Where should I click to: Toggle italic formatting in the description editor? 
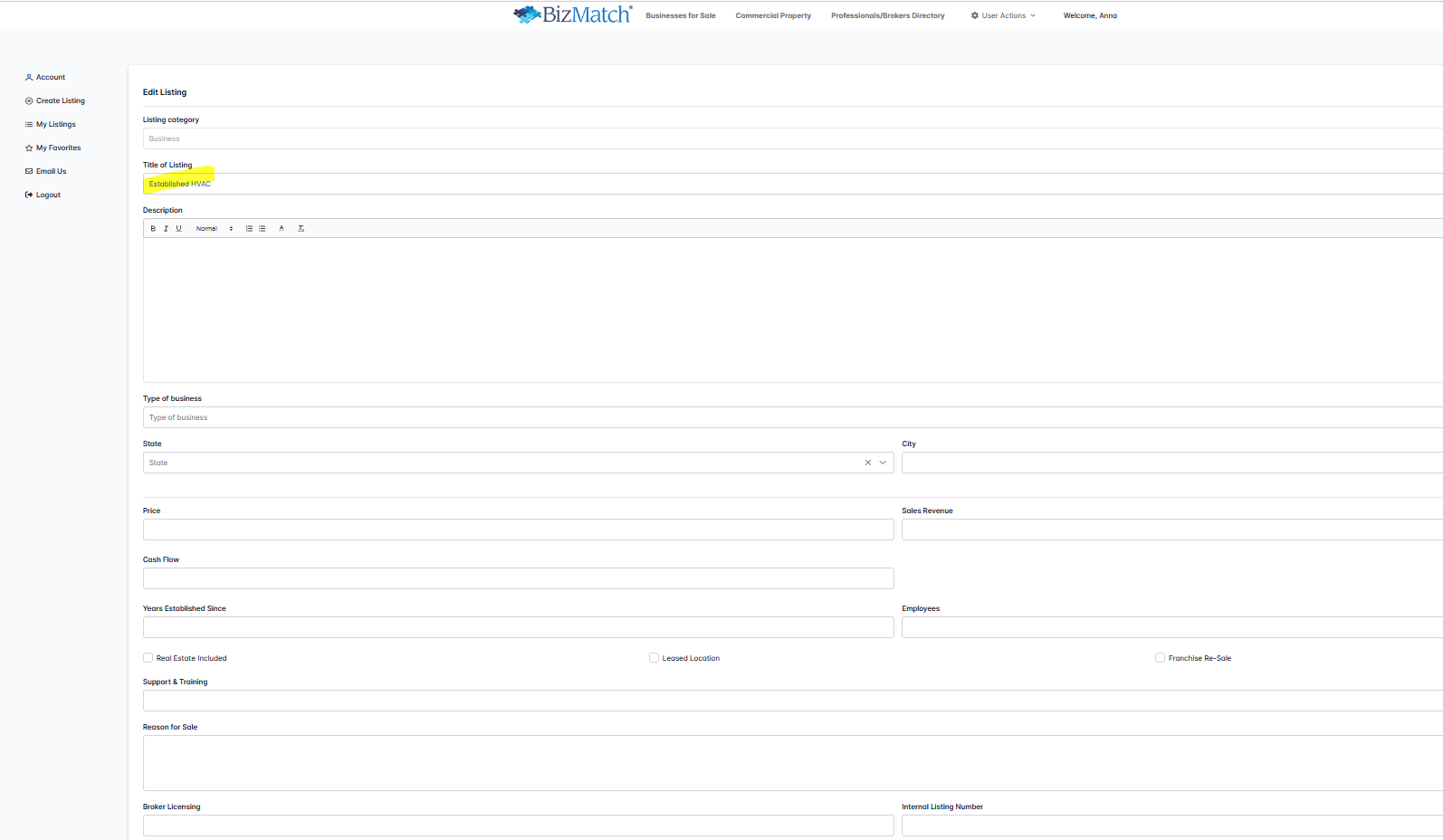(166, 229)
